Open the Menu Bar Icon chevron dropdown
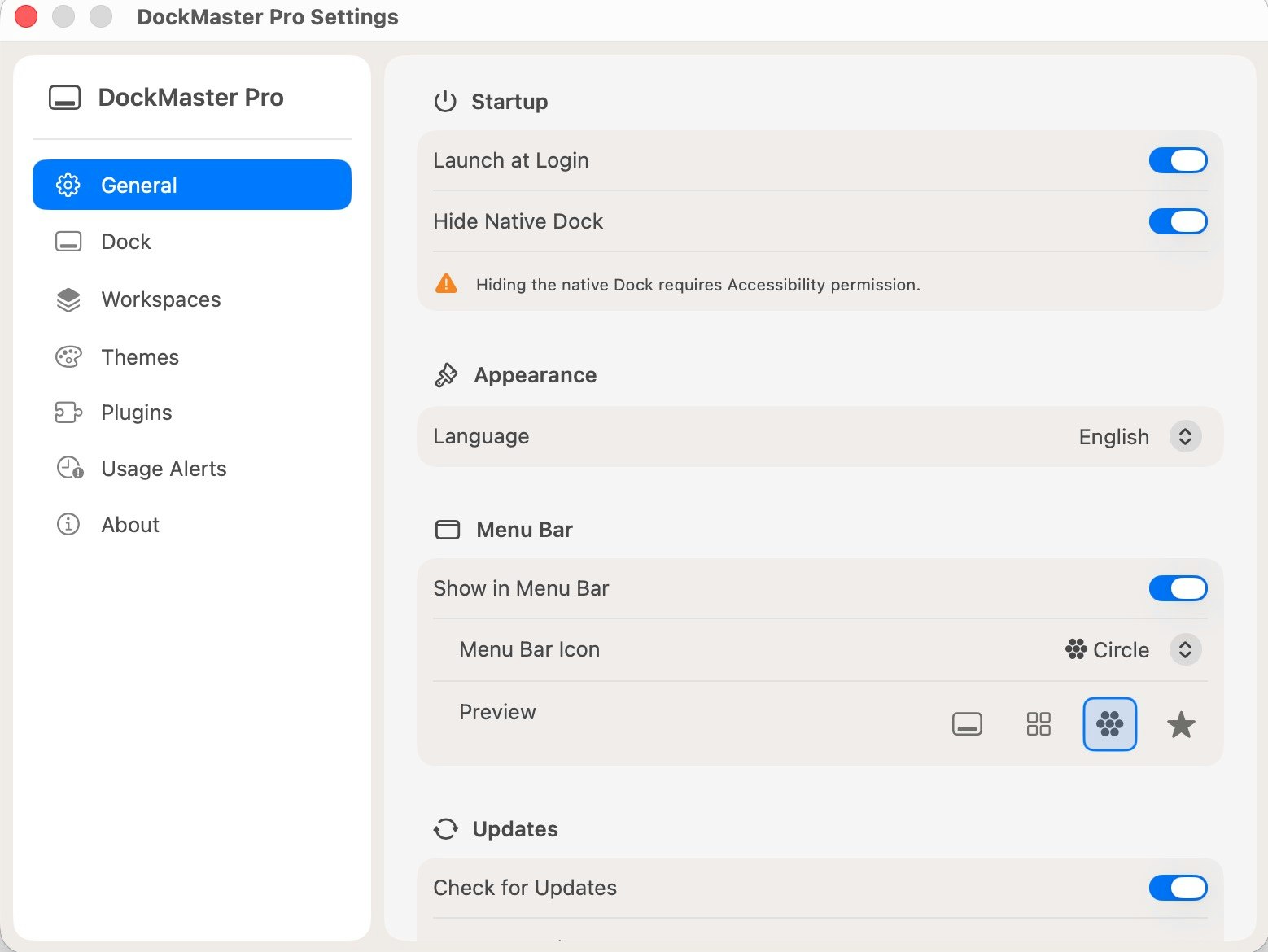The image size is (1268, 952). pos(1185,649)
